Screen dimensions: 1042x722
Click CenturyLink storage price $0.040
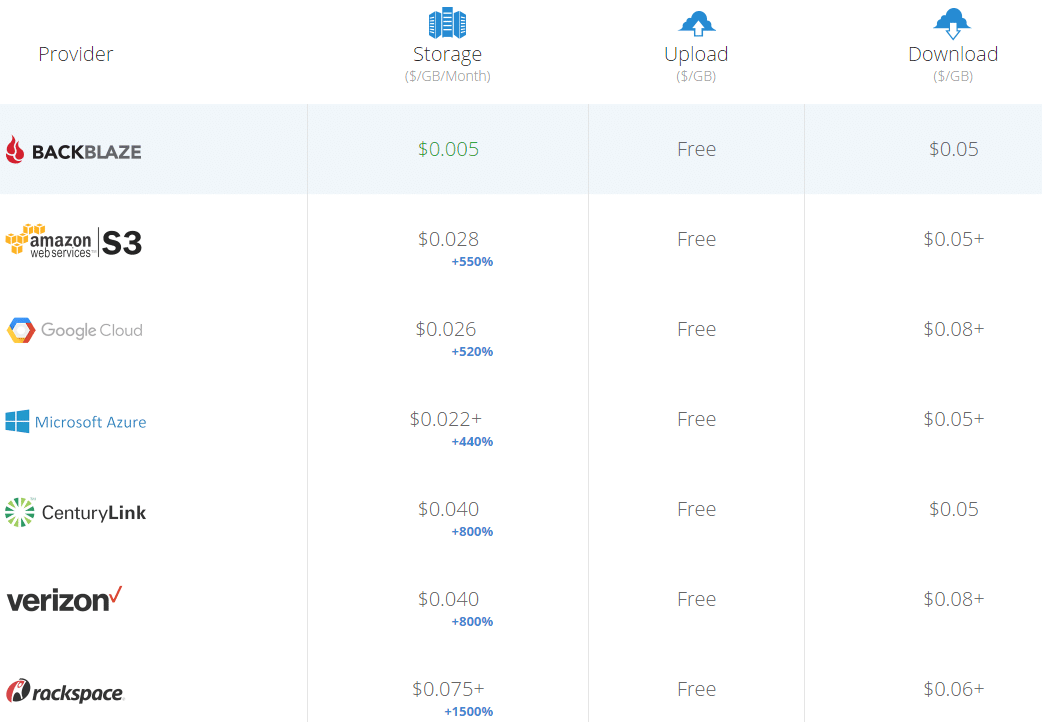tap(449, 509)
